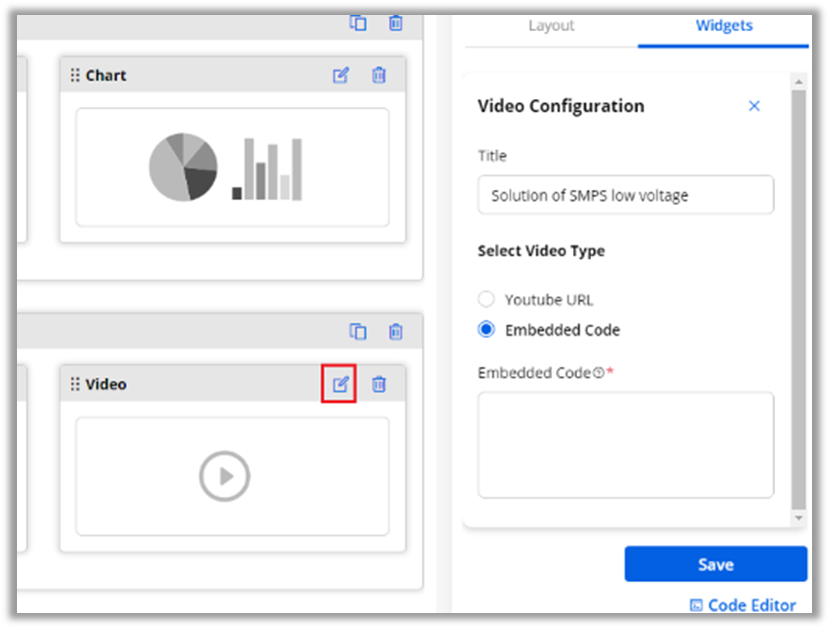Click the help icon next to Embedded Code
This screenshot has width=831, height=629.
click(598, 373)
